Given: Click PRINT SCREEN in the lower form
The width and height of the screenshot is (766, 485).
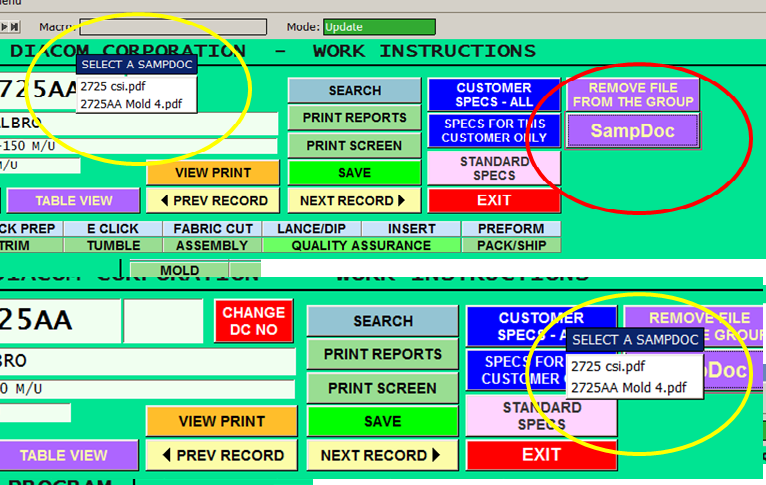Looking at the screenshot, I should [383, 388].
